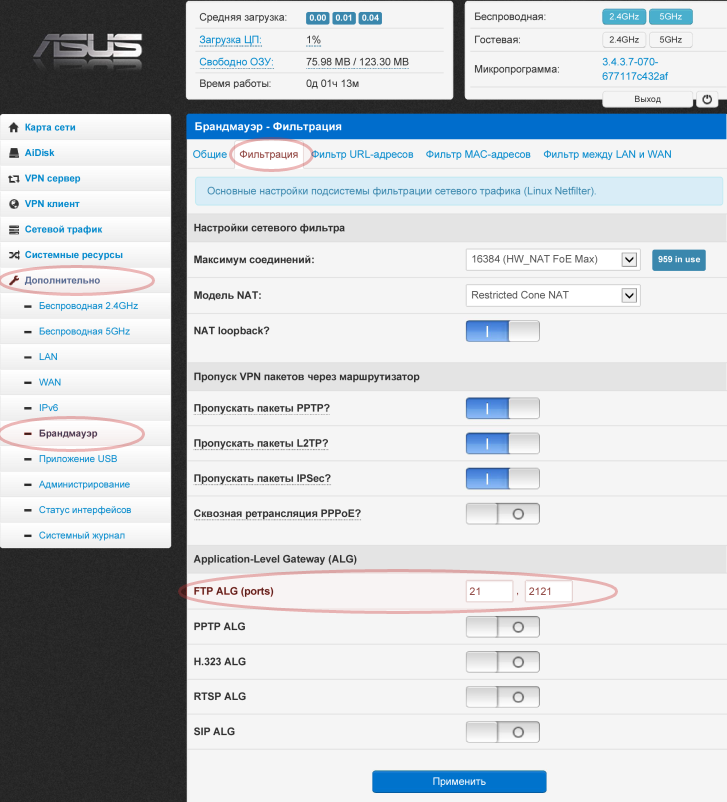Open Карта сети via home icon
The height and width of the screenshot is (802, 727).
tap(13, 128)
